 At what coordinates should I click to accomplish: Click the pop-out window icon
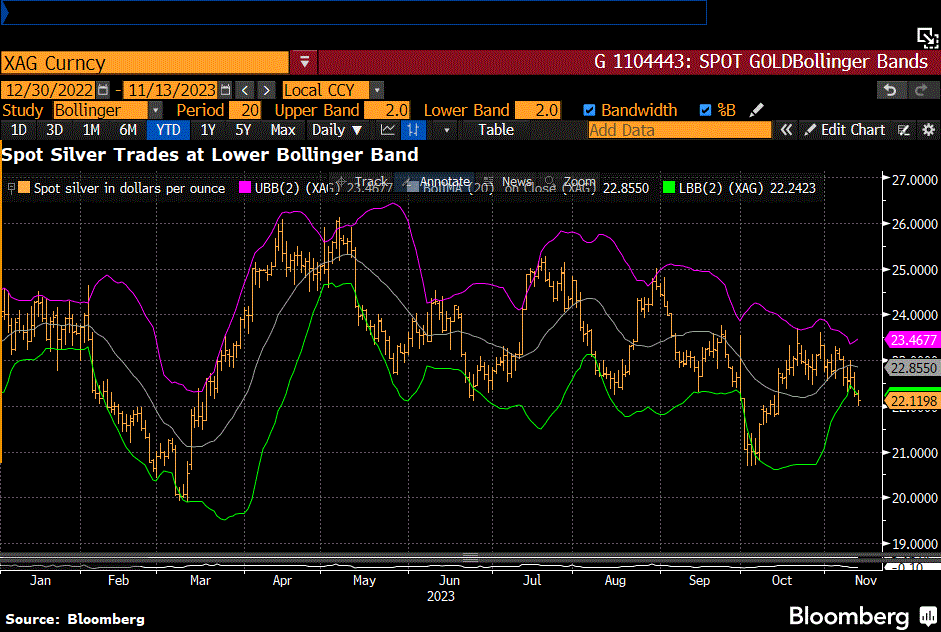[x=927, y=38]
